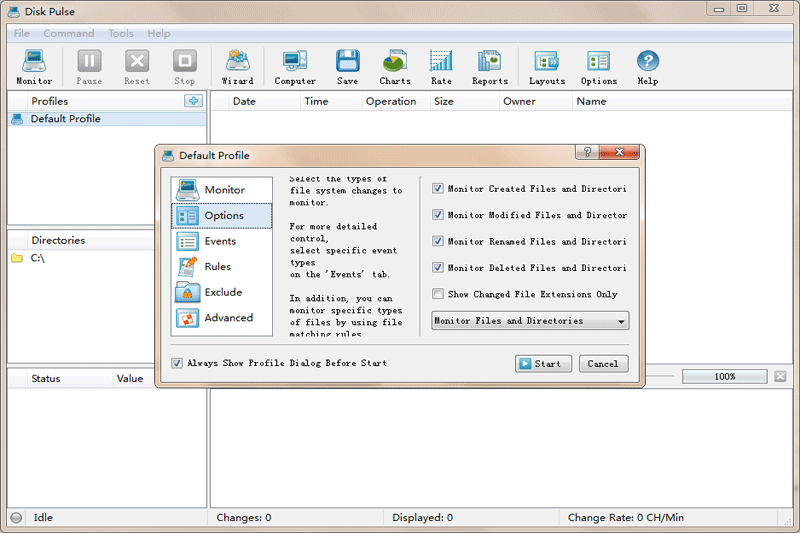Click the Cancel button
This screenshot has height=533, width=800.
[603, 363]
